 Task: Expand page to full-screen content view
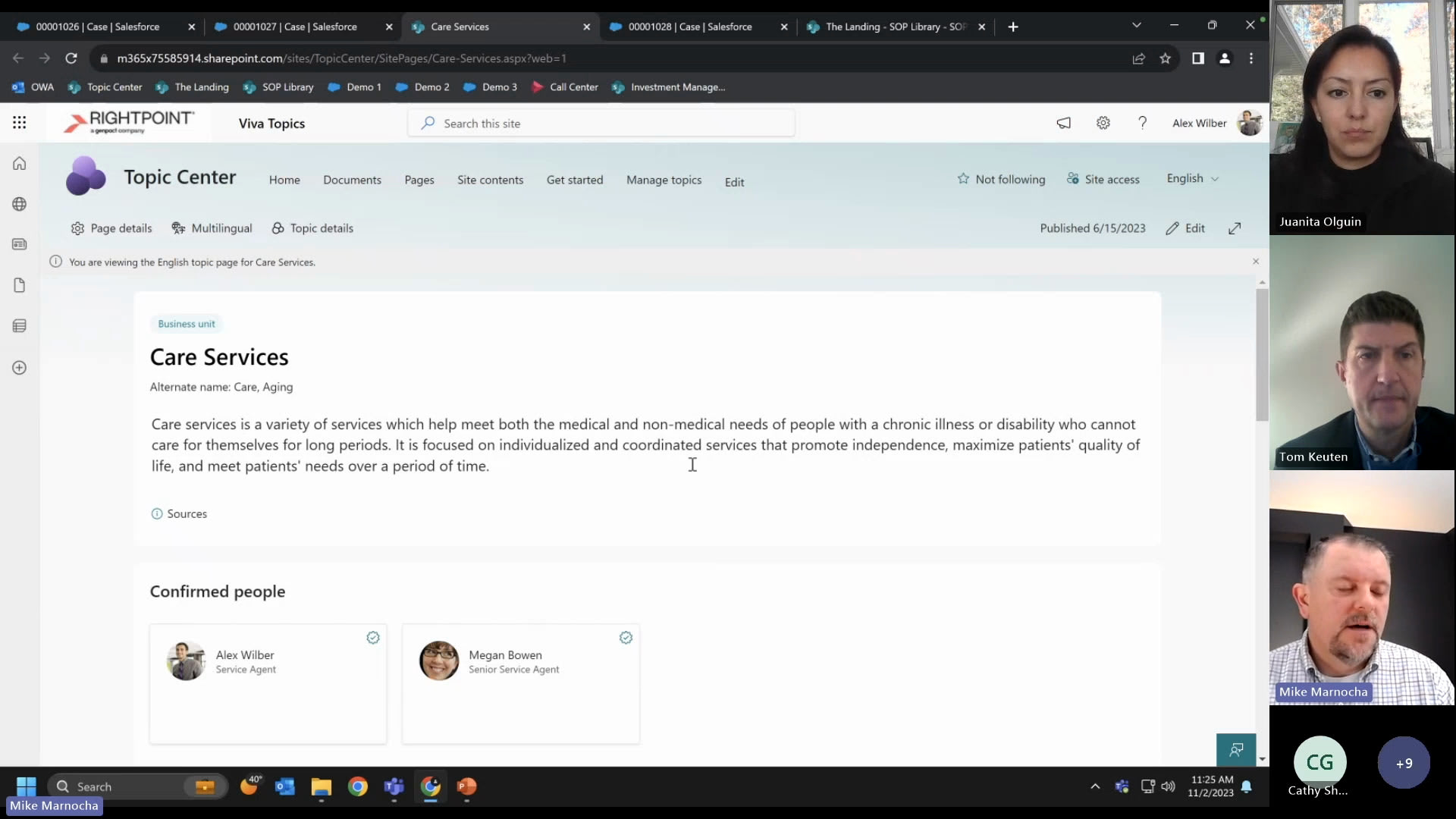click(x=1235, y=228)
